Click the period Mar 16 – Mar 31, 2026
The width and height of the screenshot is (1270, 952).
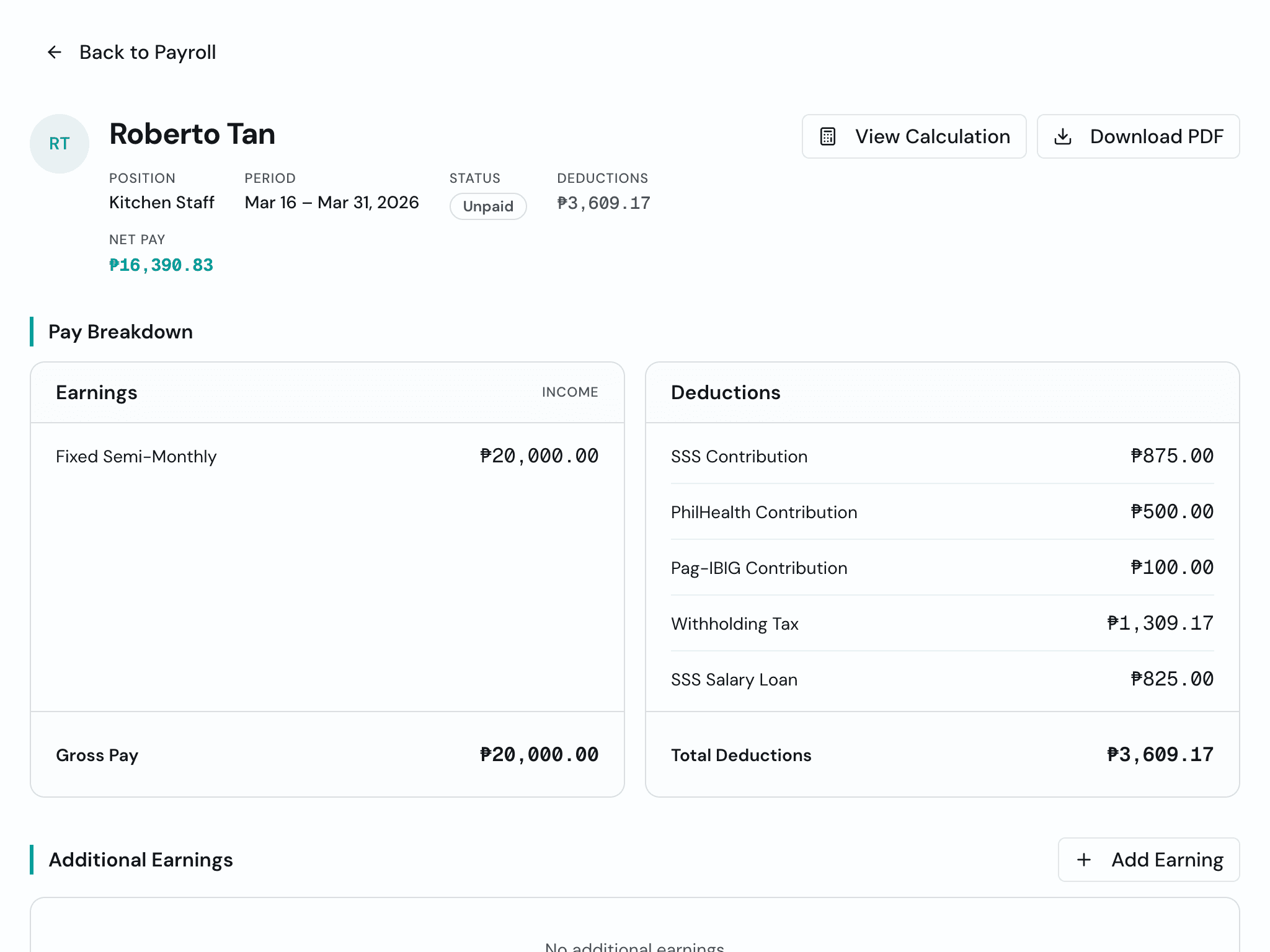coord(332,203)
